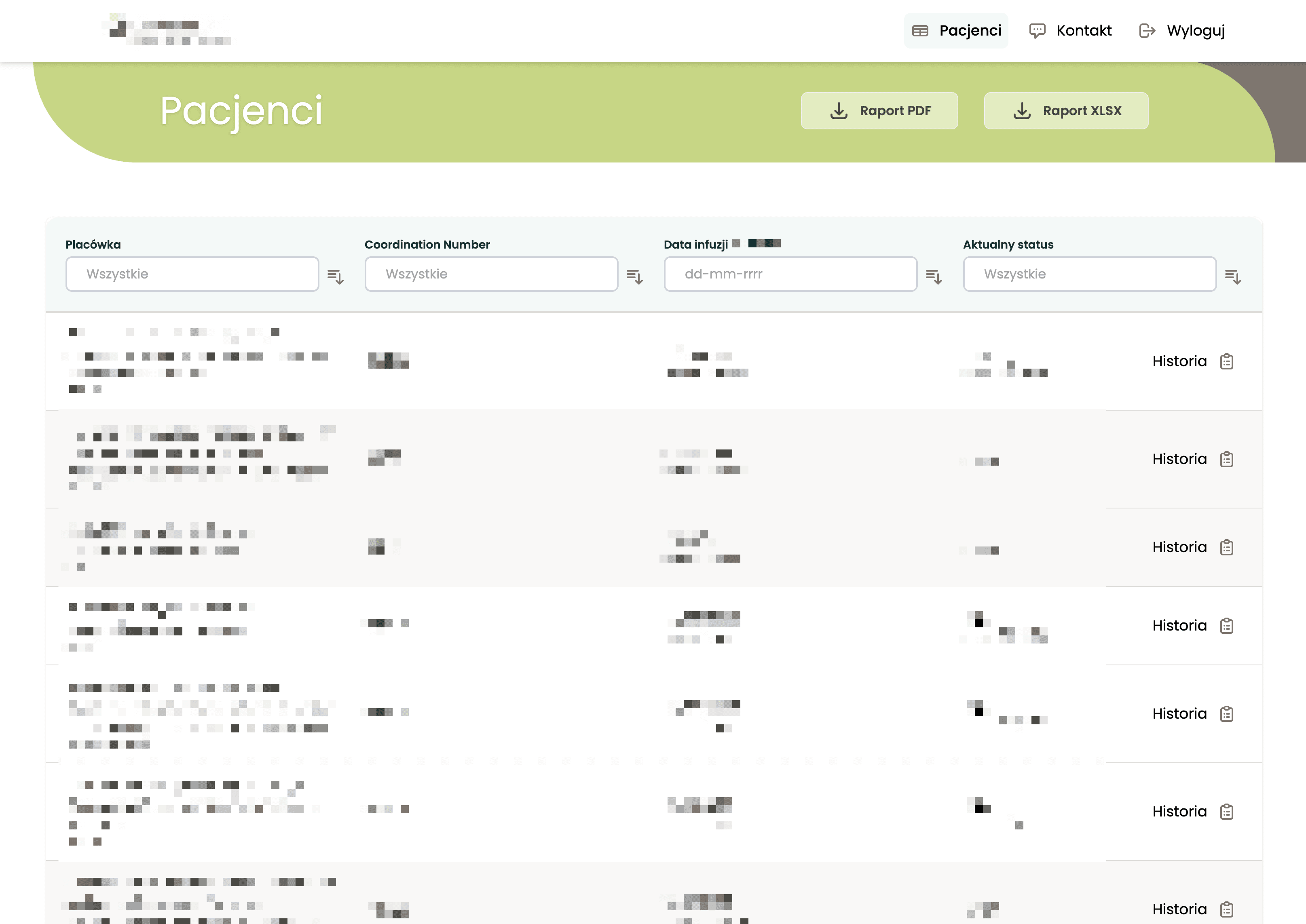Click clipboard icon in fourth patient row
1306x924 pixels.
pos(1227,626)
